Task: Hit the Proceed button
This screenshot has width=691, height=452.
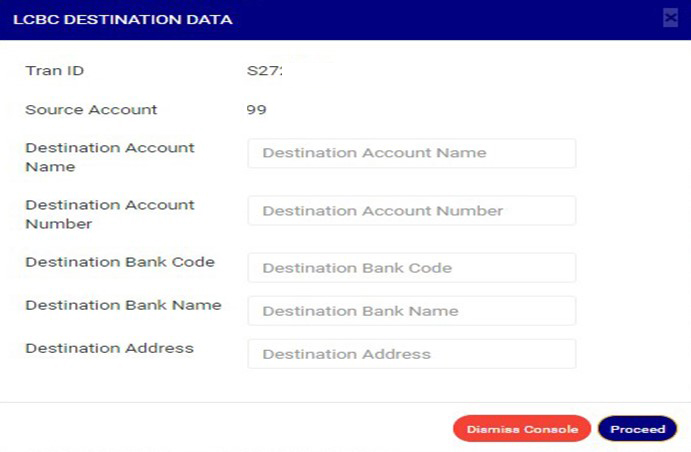Action: [637, 429]
